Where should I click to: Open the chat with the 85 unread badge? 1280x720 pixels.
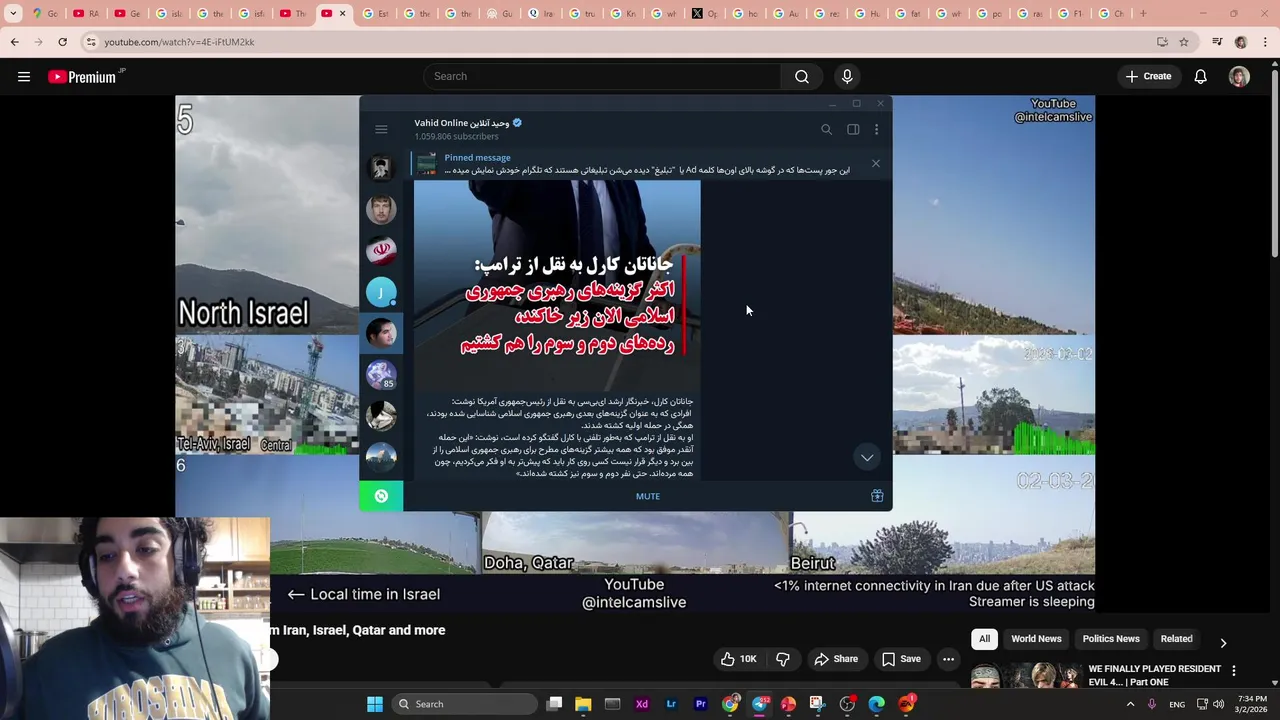(381, 374)
